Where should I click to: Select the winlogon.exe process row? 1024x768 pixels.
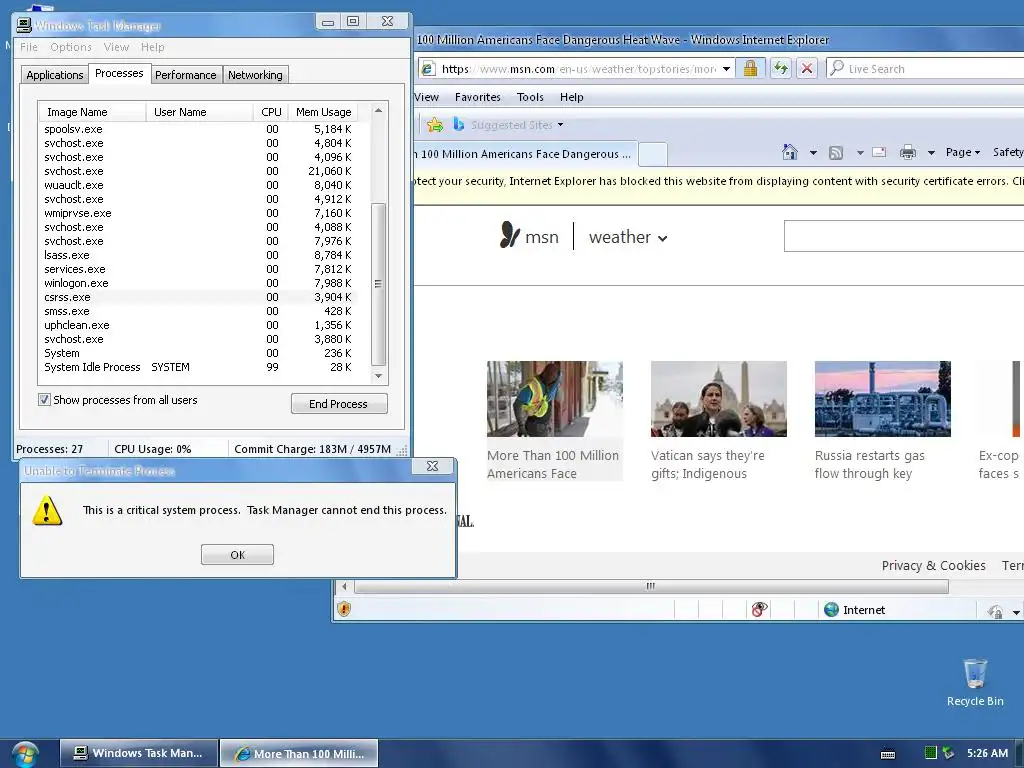pos(199,283)
